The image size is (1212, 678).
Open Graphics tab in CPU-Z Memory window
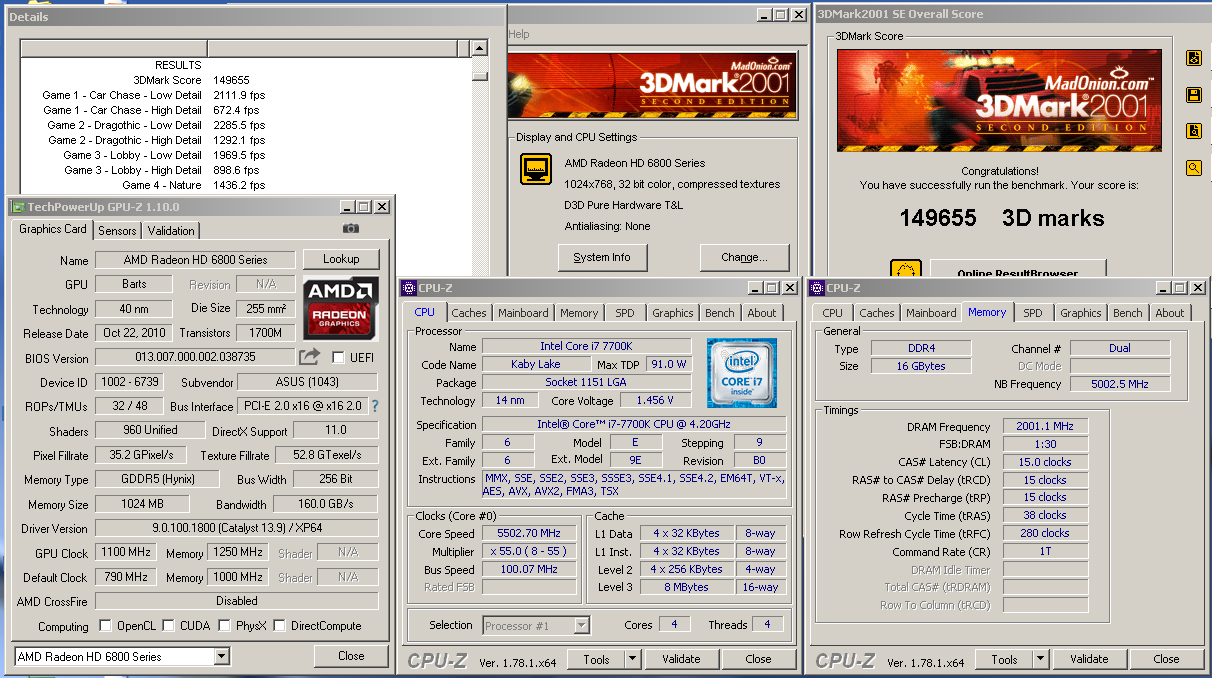tap(1081, 313)
